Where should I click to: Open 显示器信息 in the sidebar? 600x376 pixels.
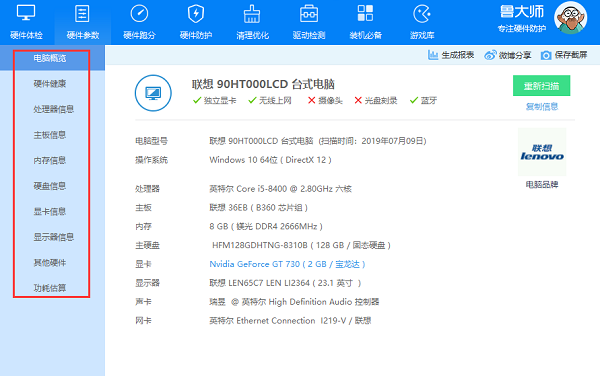point(54,237)
